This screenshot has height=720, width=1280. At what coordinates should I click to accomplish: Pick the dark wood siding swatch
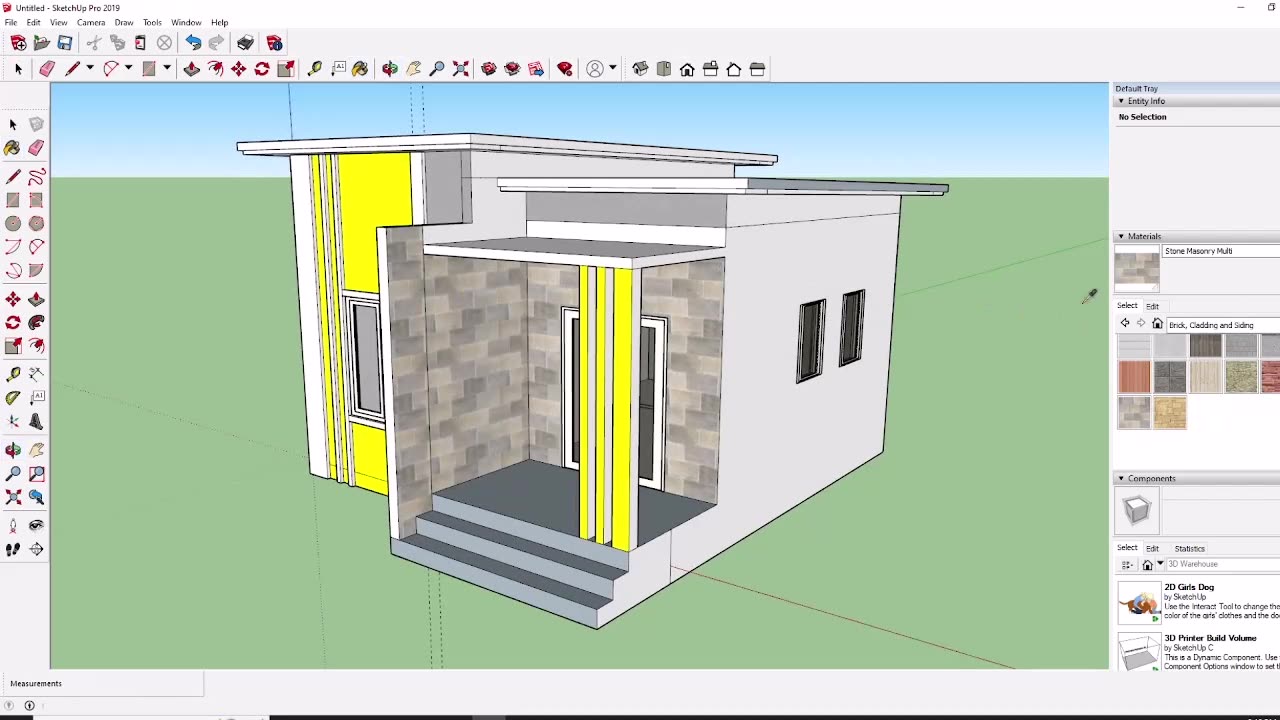point(1205,345)
